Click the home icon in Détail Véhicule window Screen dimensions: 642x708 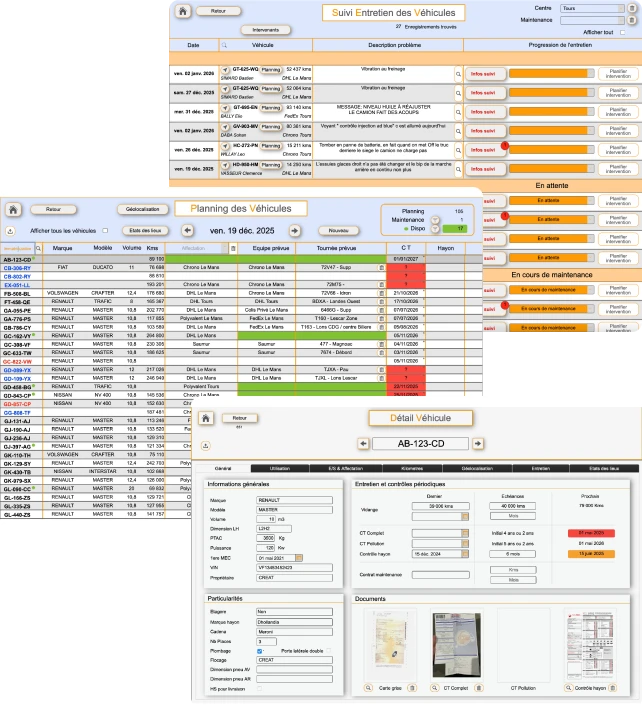(206, 419)
